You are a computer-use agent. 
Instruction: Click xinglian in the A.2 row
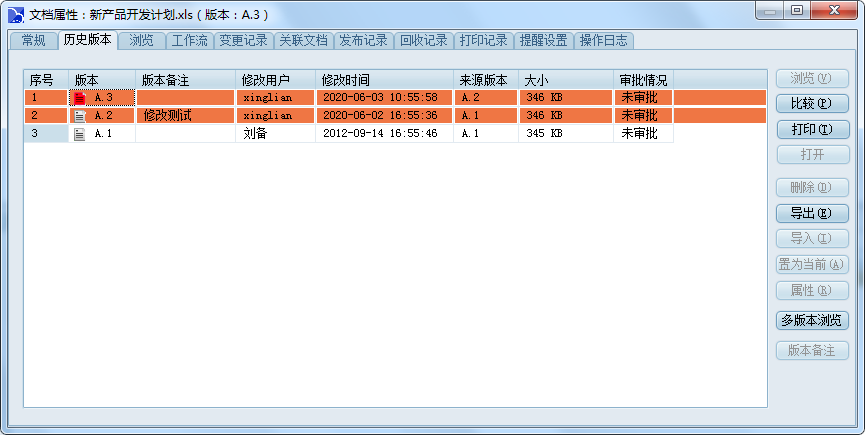(x=268, y=115)
